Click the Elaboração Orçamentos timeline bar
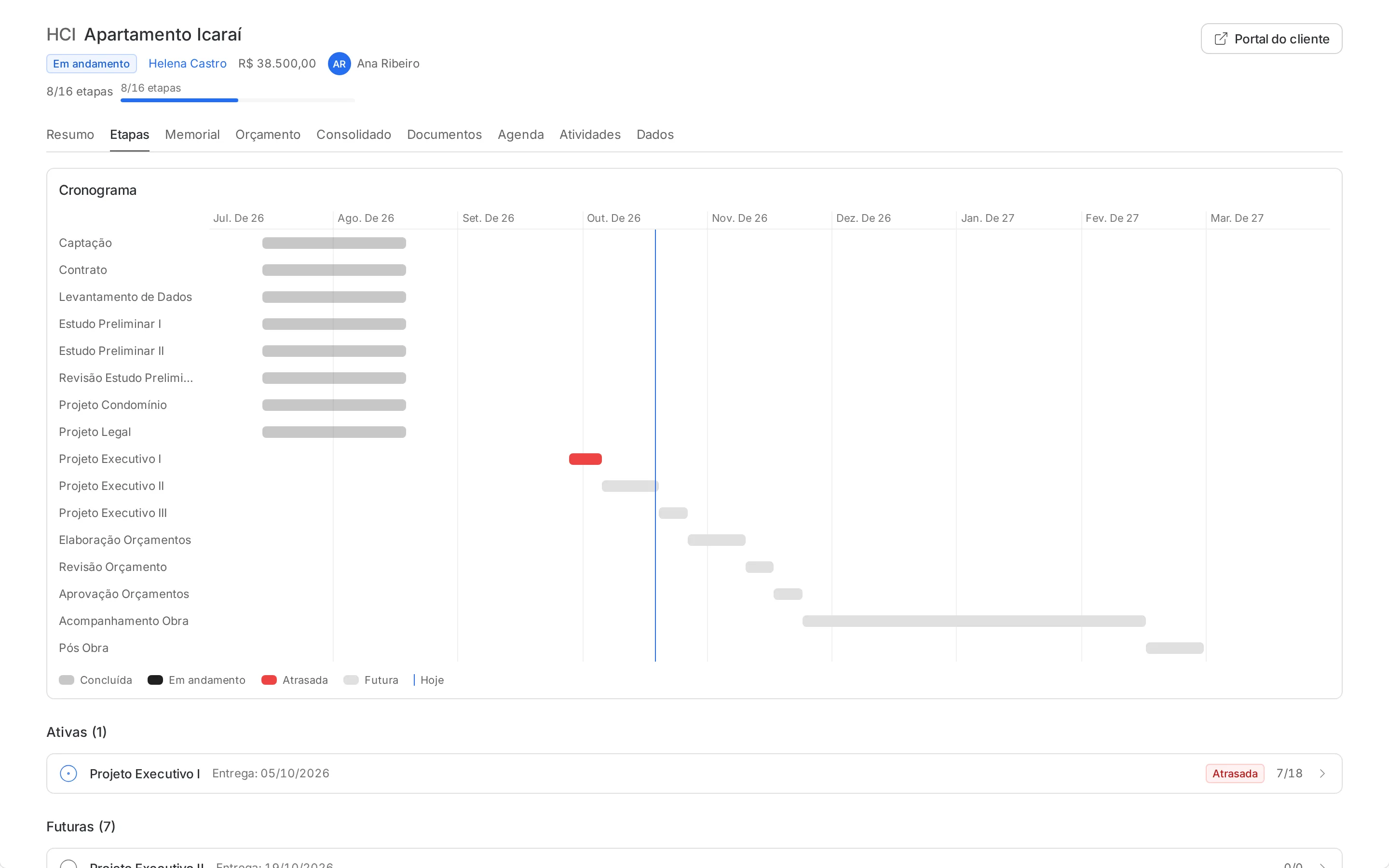Screen dimensions: 1389x868 point(716,540)
